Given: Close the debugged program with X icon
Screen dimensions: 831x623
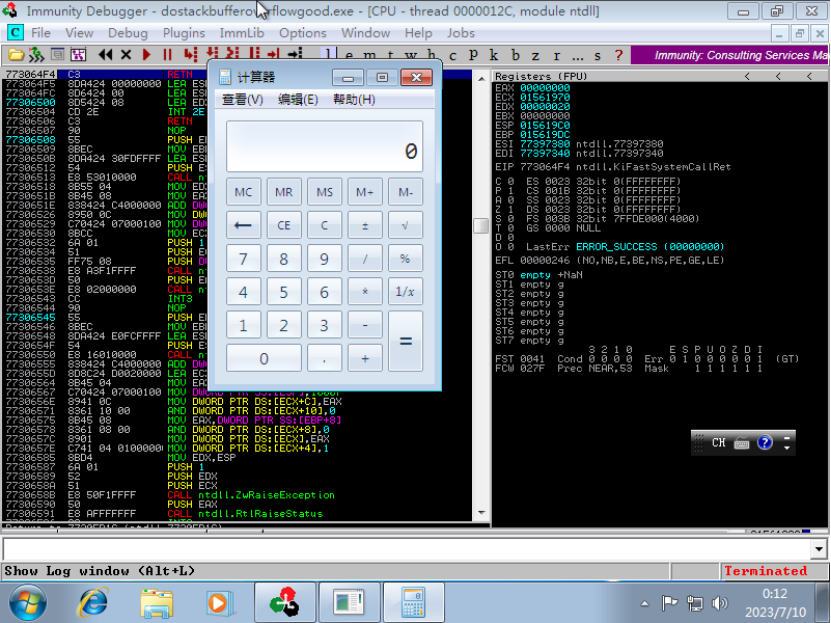Looking at the screenshot, I should [x=126, y=55].
